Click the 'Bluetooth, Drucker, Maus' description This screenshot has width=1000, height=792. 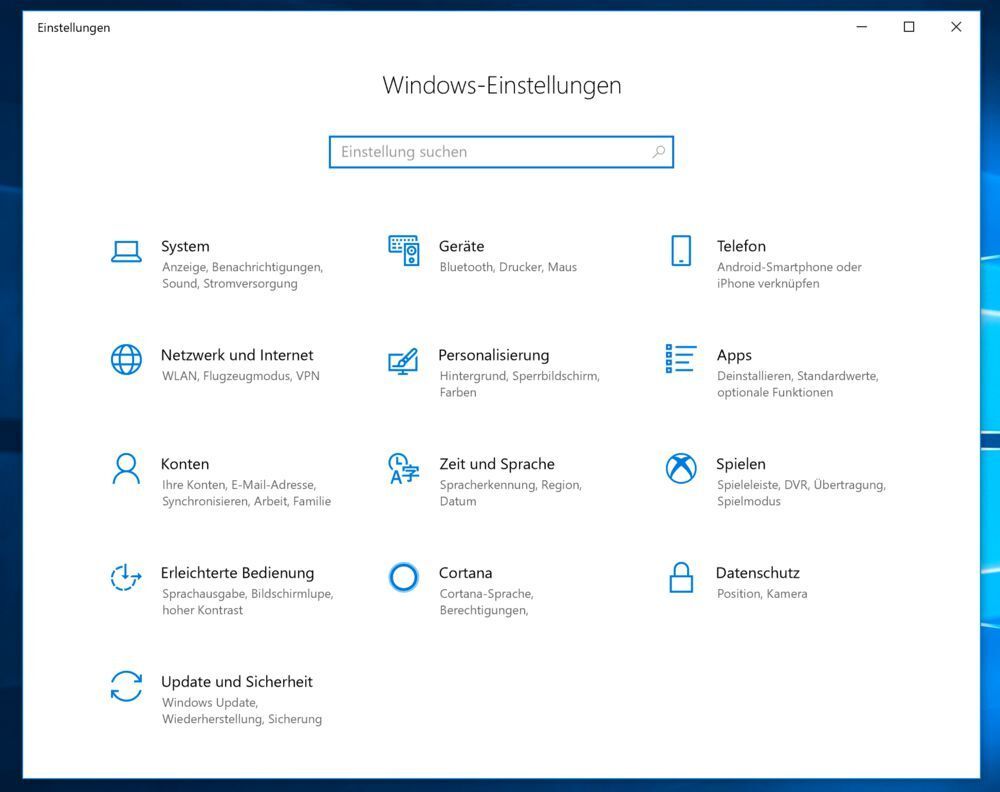[508, 267]
